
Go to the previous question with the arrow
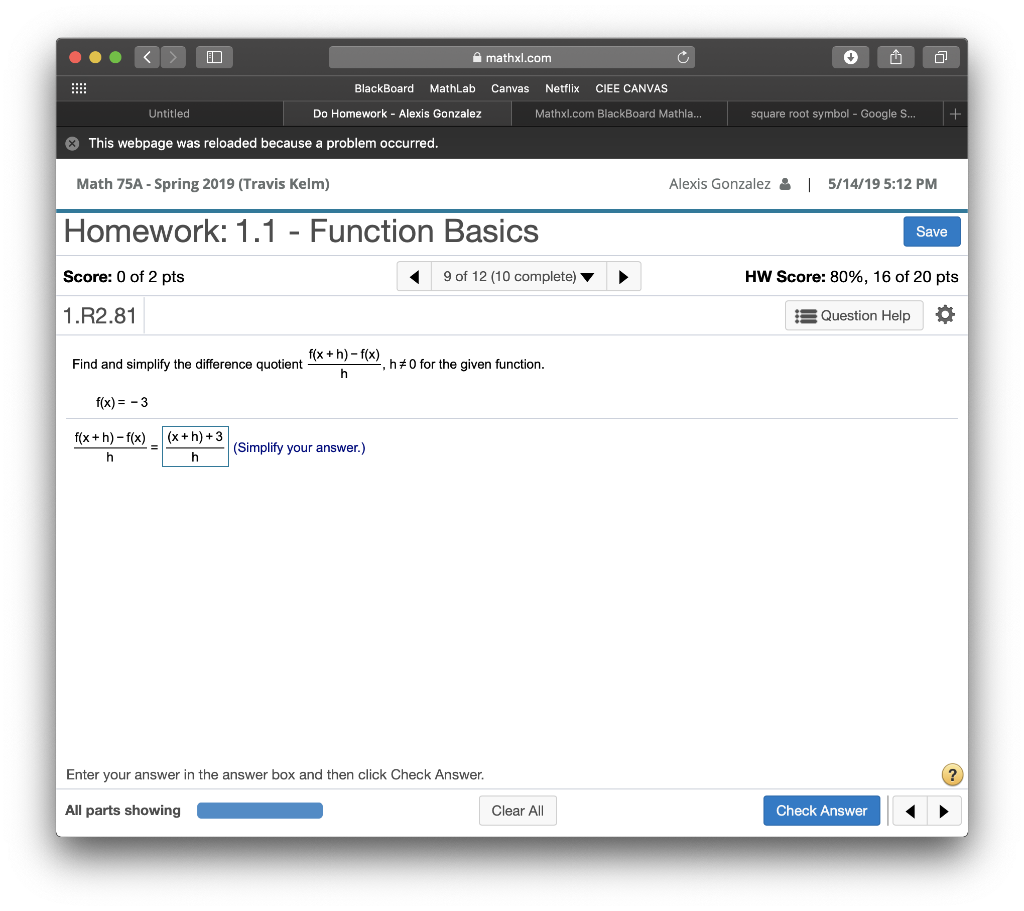(x=414, y=276)
